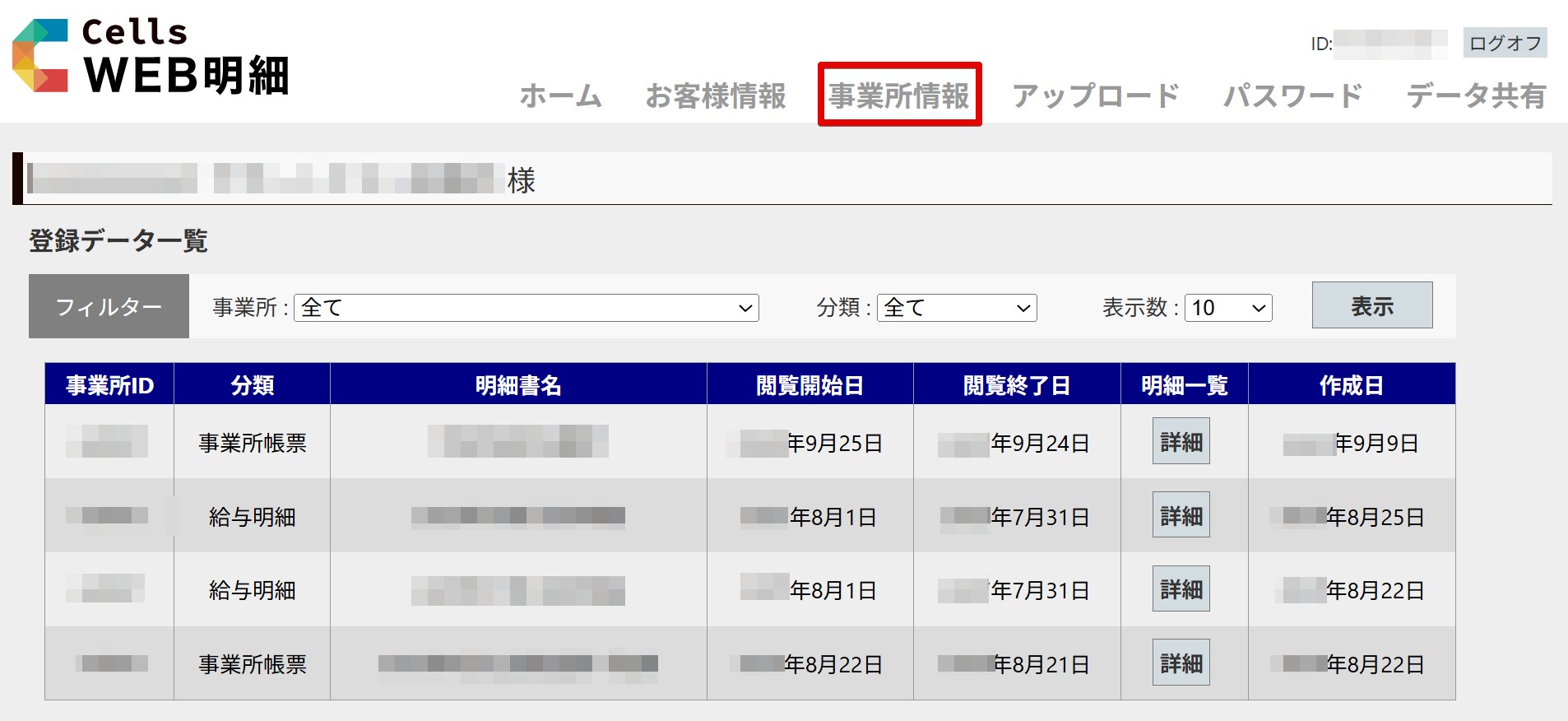Change 表示数 dropdown from 10
This screenshot has width=1568, height=721.
click(x=1227, y=308)
